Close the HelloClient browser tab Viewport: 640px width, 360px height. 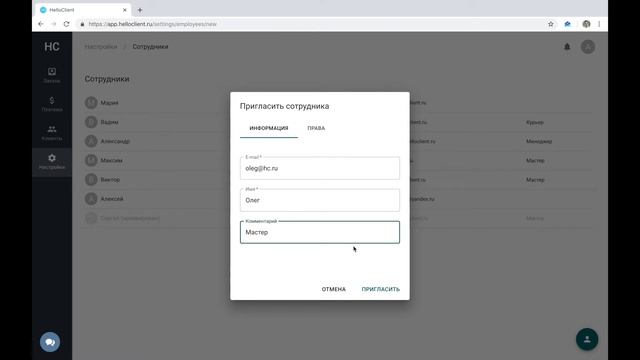tap(125, 10)
